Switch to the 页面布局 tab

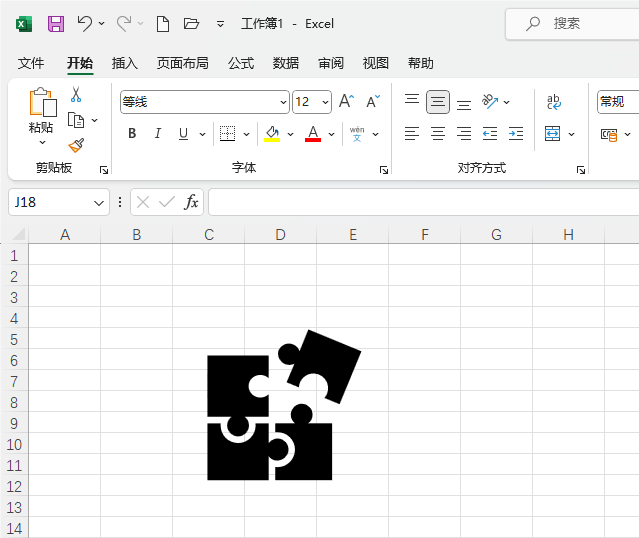click(x=183, y=63)
